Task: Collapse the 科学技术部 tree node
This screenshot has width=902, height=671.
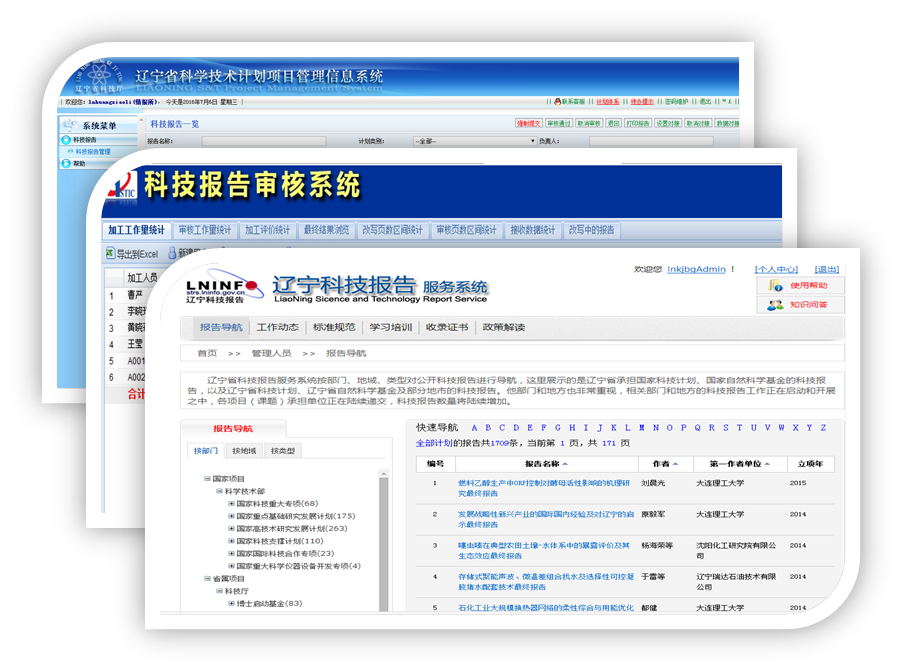Action: pyautogui.click(x=219, y=491)
